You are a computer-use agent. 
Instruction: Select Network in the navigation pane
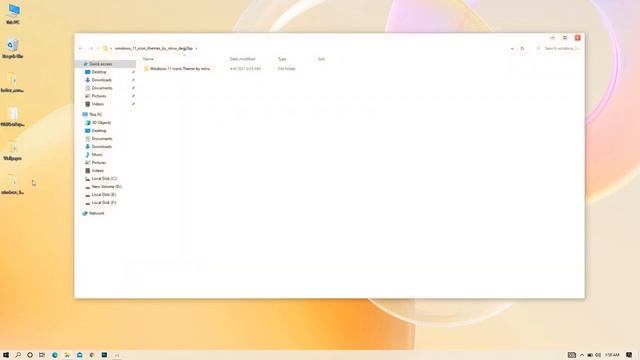(x=96, y=213)
